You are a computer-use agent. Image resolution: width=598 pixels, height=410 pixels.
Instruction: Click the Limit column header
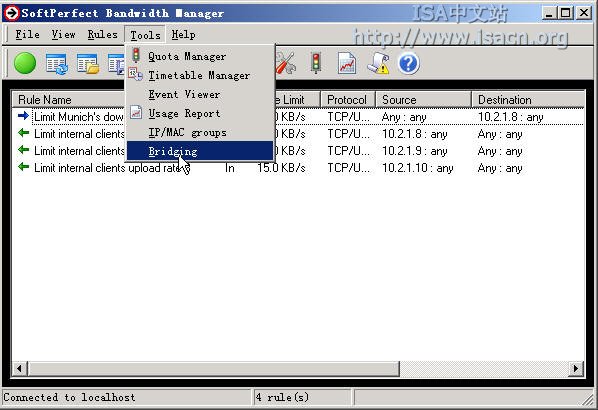coord(297,100)
